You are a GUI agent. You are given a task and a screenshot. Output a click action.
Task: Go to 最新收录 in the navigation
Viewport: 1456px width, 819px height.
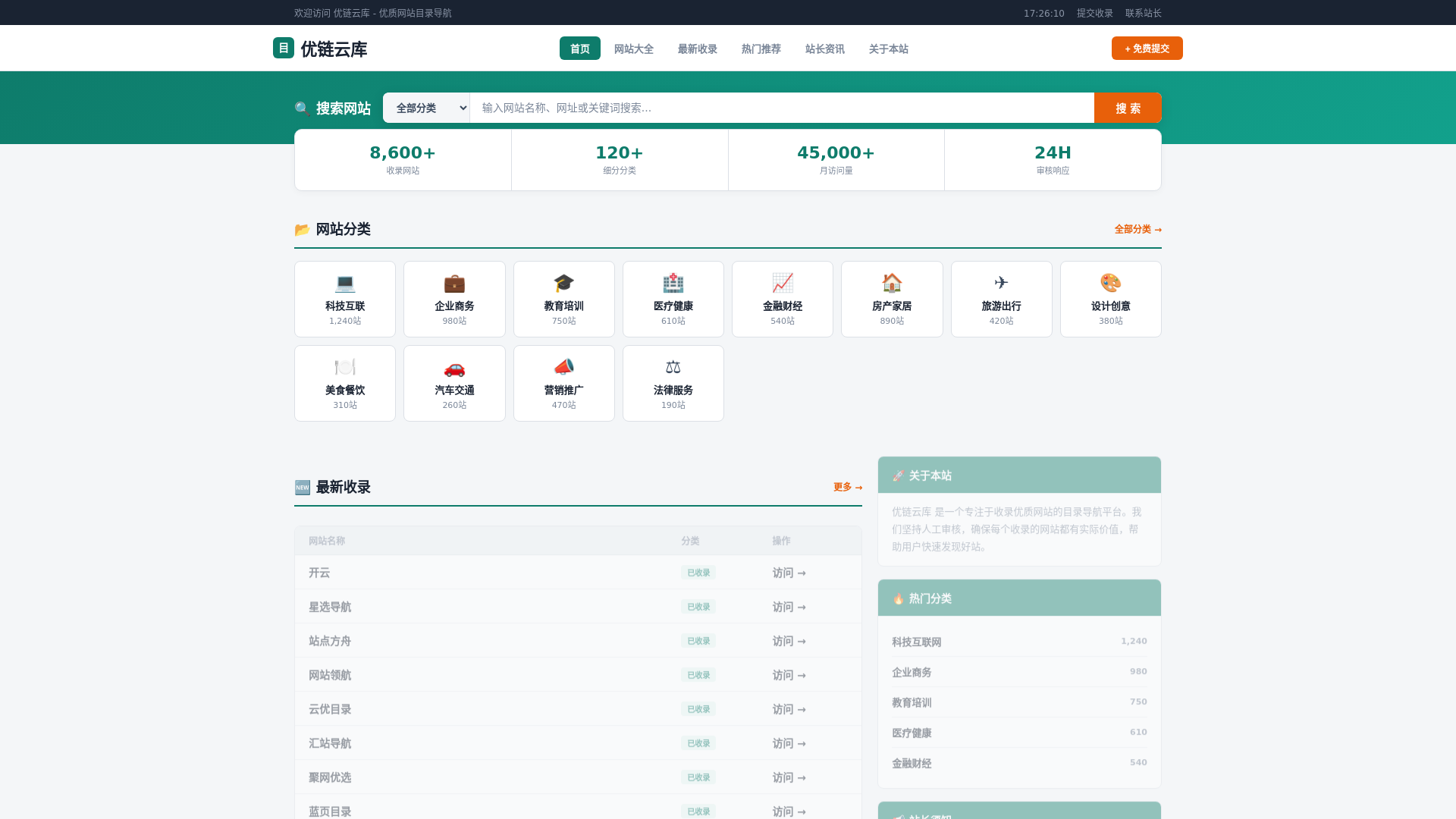click(x=698, y=49)
